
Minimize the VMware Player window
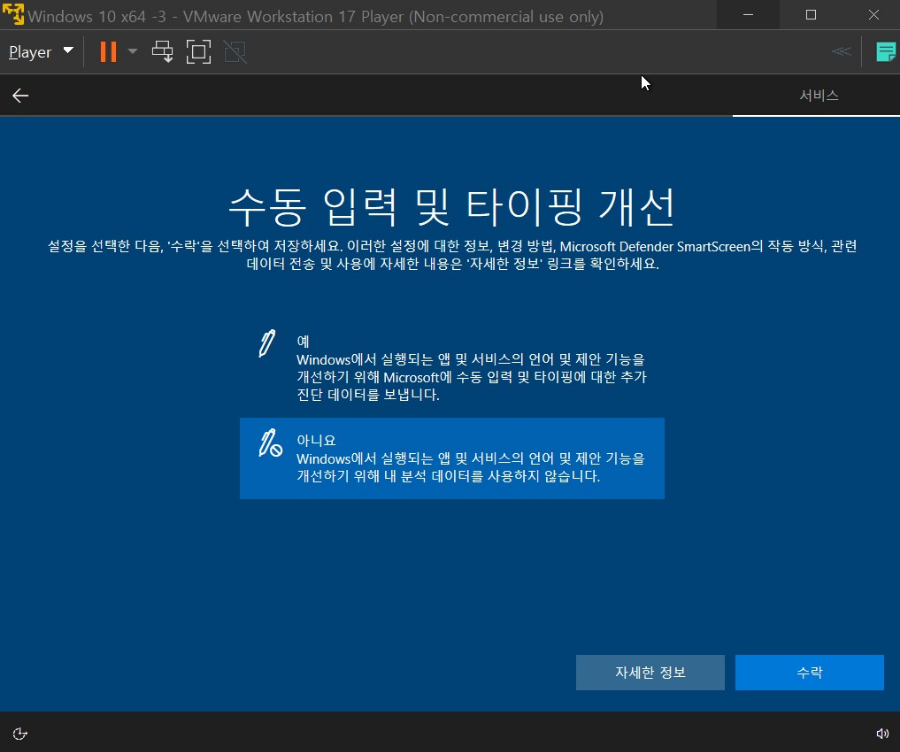click(748, 15)
